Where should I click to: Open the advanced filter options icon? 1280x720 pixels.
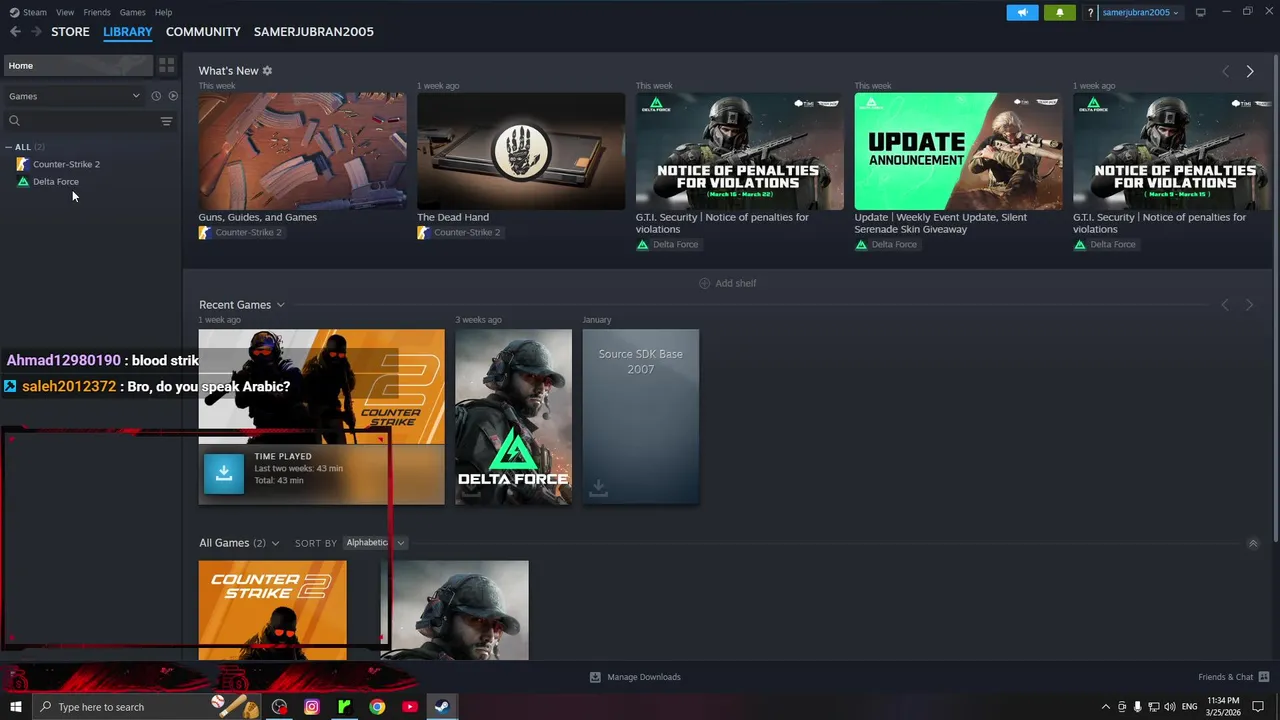point(167,121)
